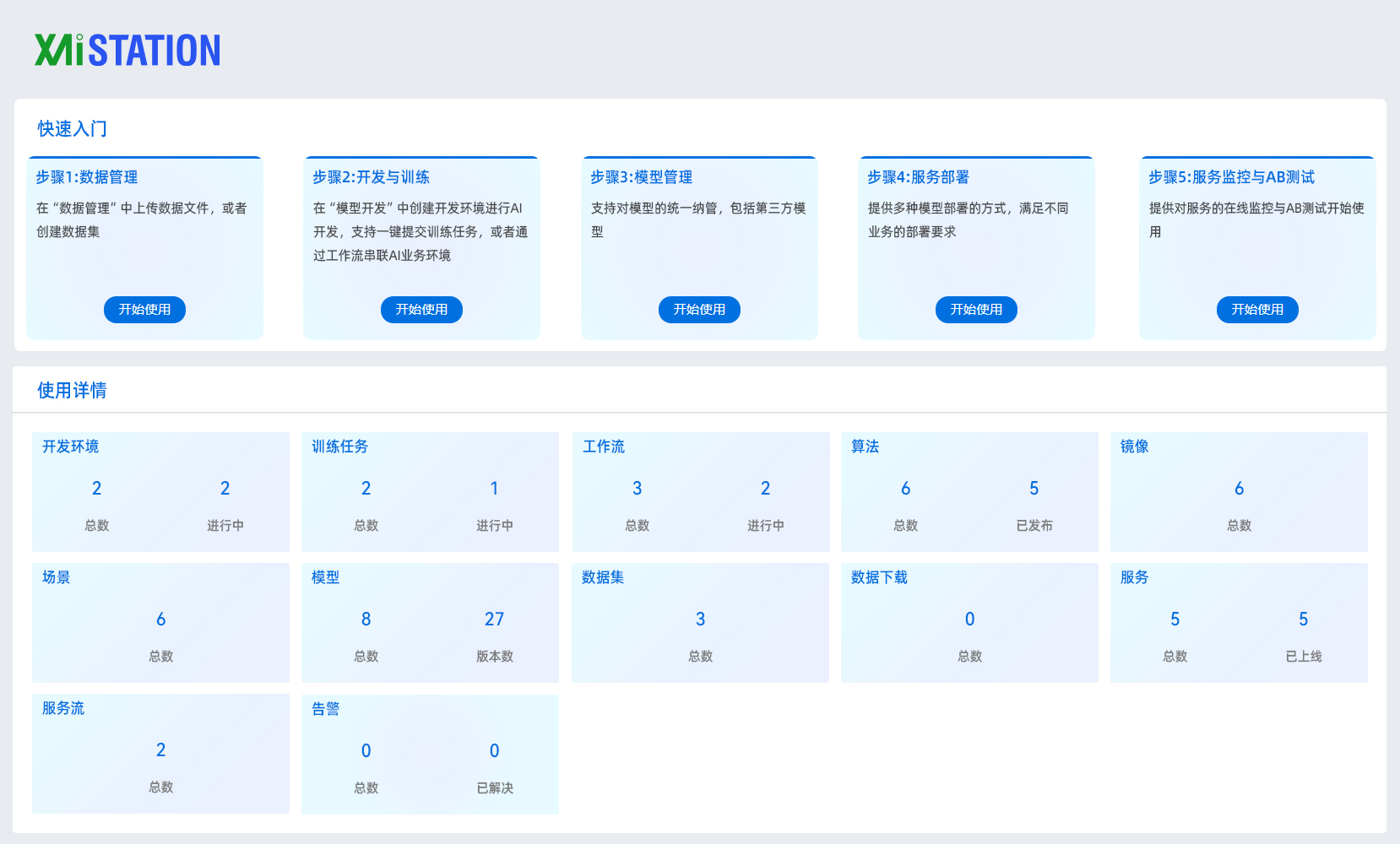
Task: Click the XMiSTATION logo
Action: point(128,51)
